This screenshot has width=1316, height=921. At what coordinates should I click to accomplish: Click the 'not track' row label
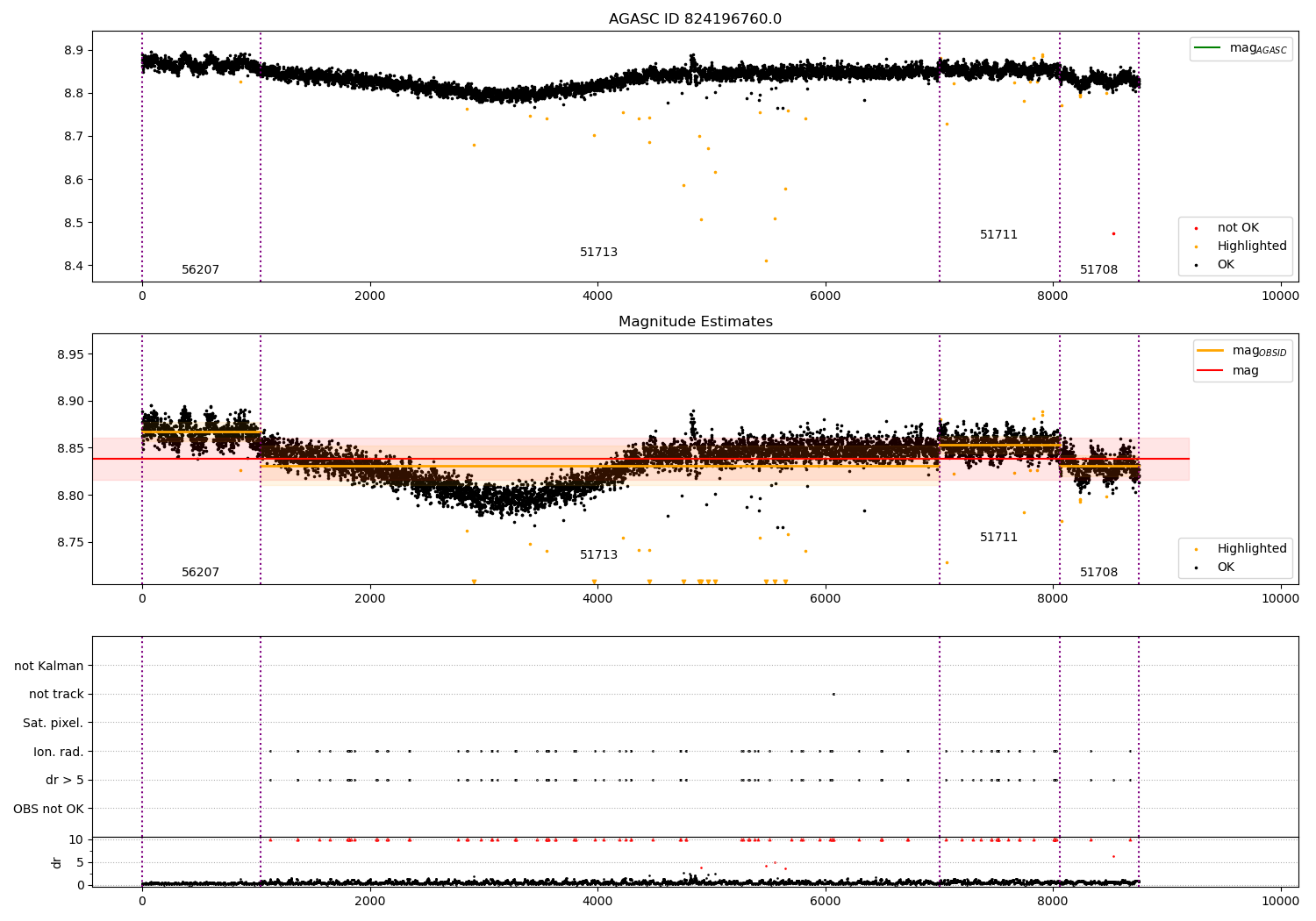click(x=56, y=695)
